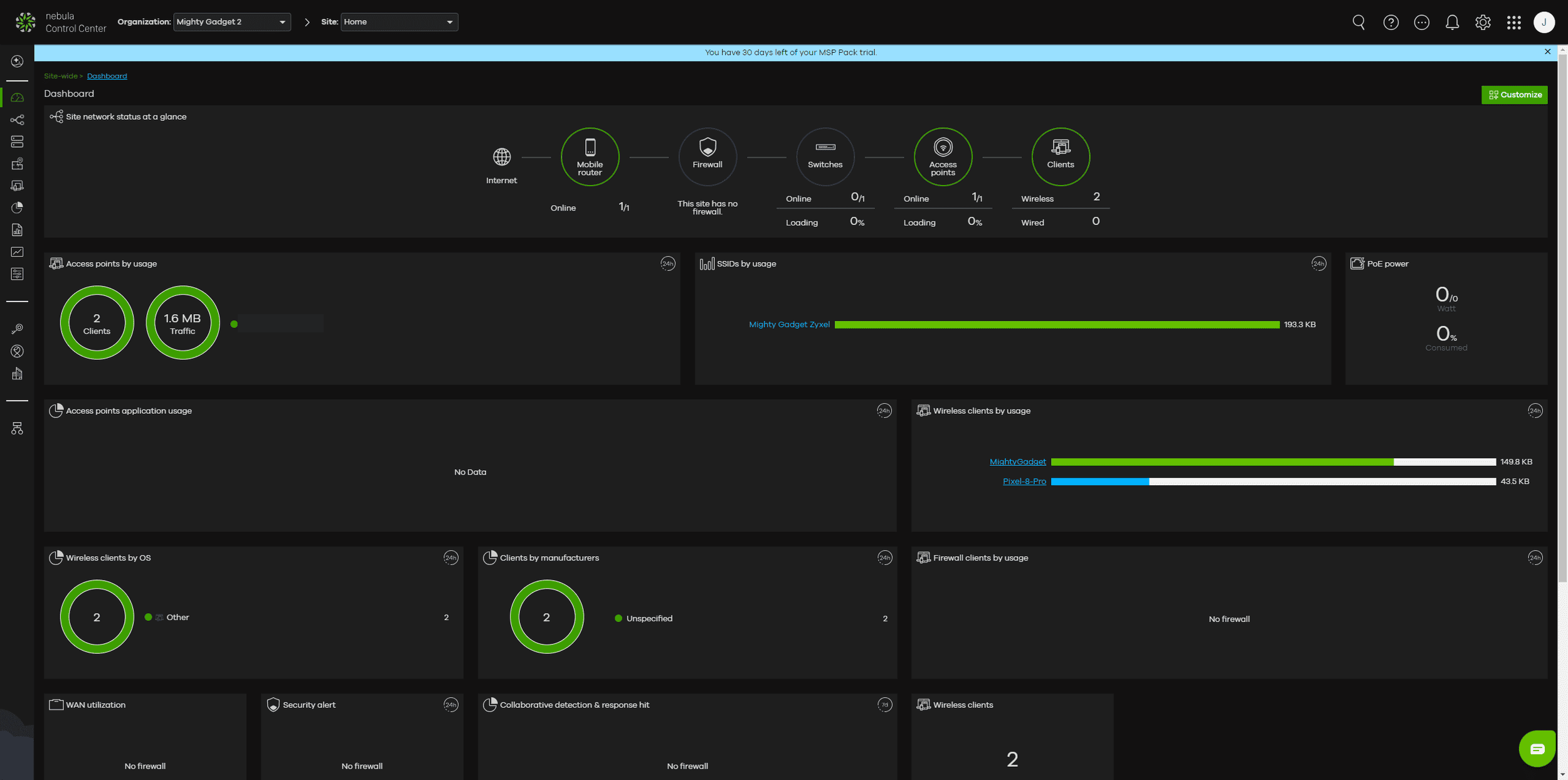Toggle 24h range on Wireless clients by OS
The image size is (1568, 780).
pos(450,558)
